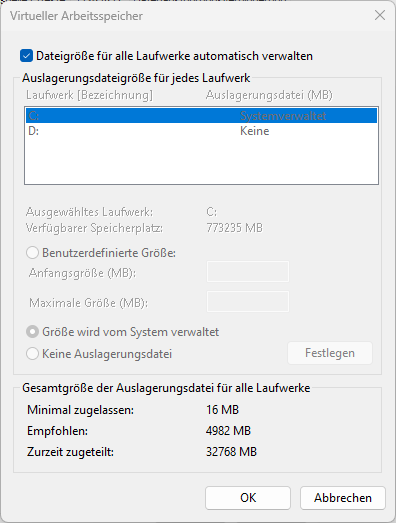Click the Virtueller Arbeitsspeicher title bar

[187, 16]
